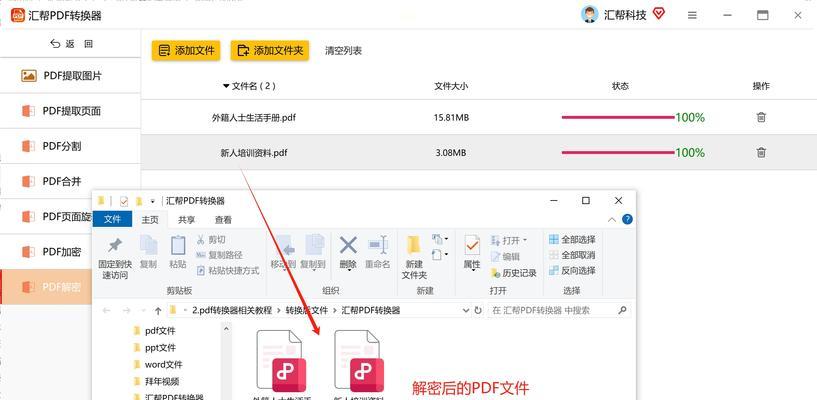Clear the list with 清空列表
The height and width of the screenshot is (400, 817).
click(343, 51)
